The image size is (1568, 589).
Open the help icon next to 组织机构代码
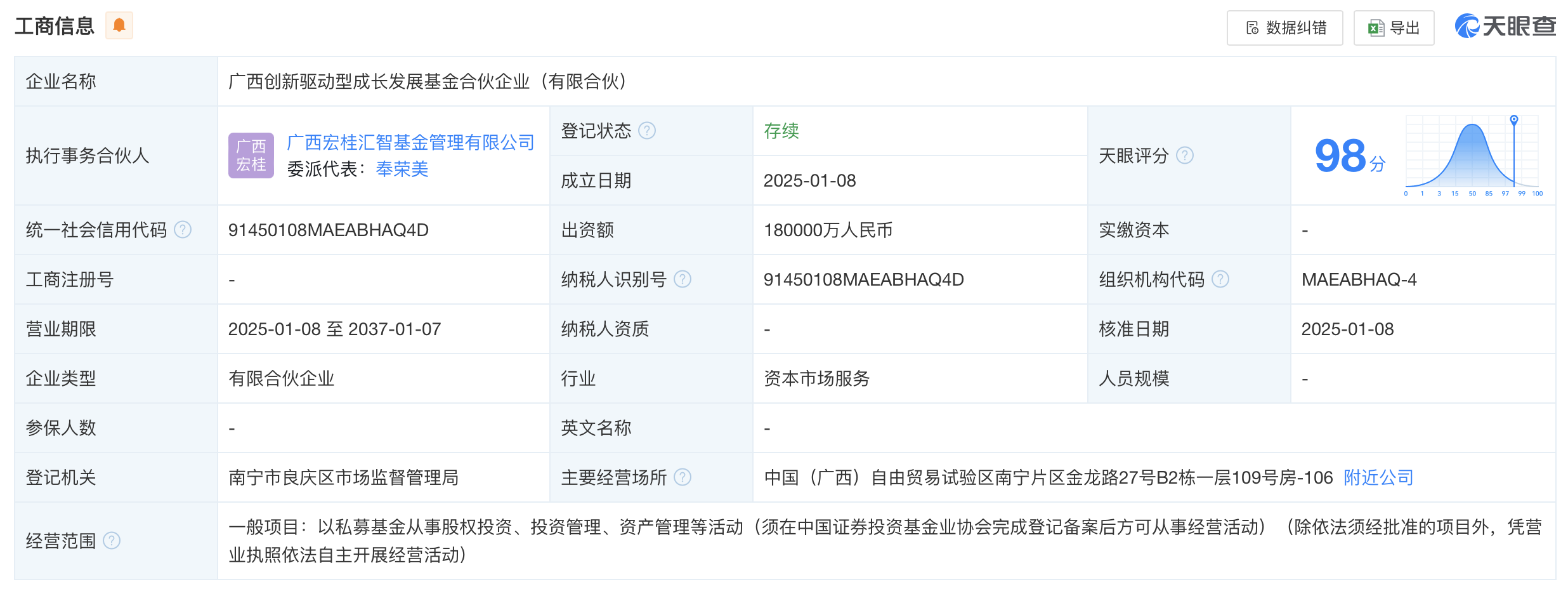point(1219,279)
